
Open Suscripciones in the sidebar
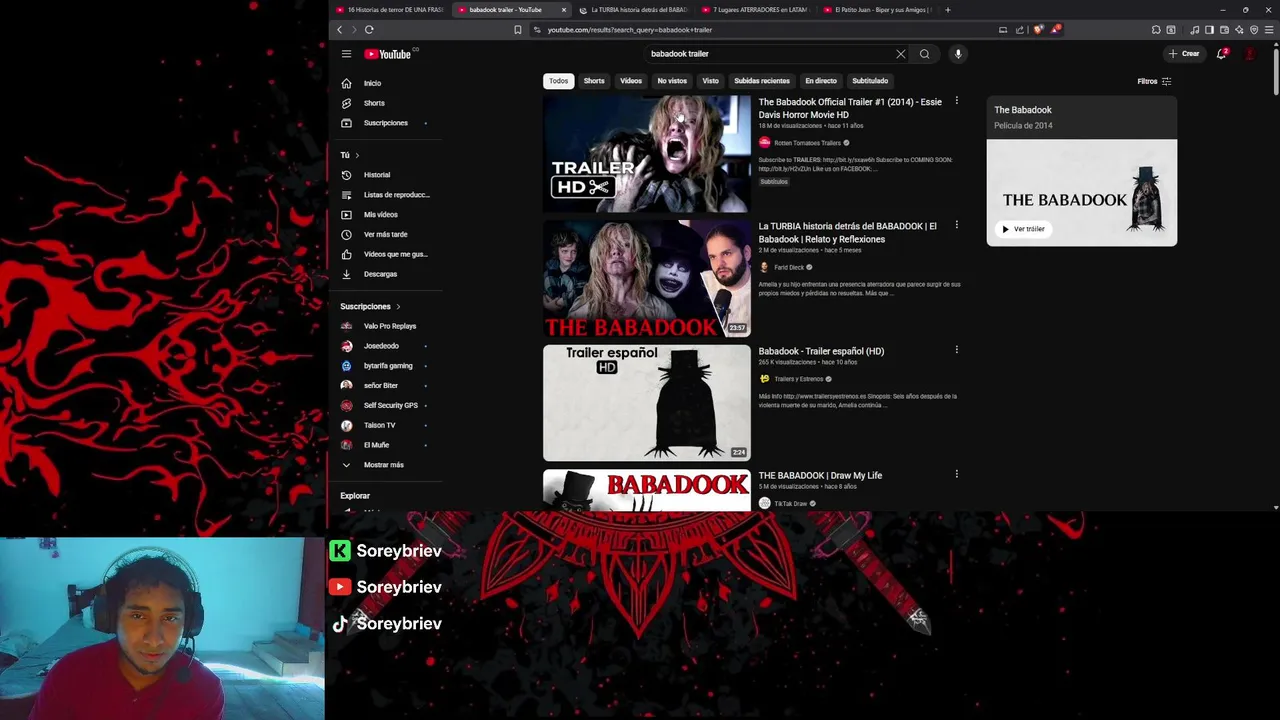[386, 123]
